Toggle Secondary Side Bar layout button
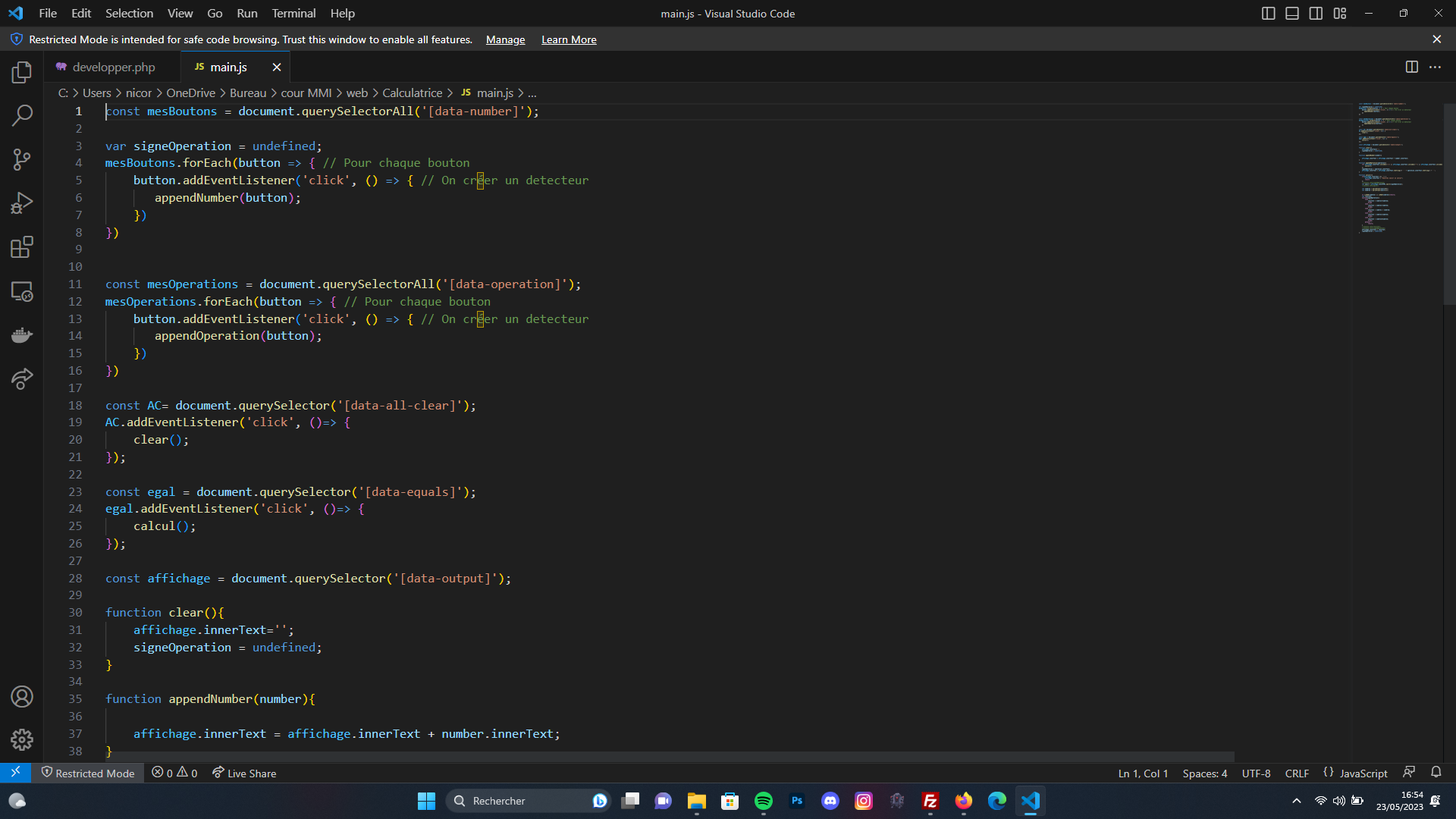This screenshot has width=1456, height=819. pos(1316,14)
